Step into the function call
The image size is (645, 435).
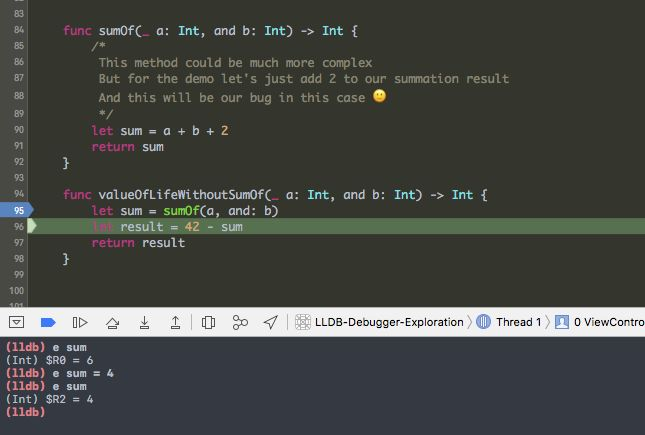[x=144, y=322]
